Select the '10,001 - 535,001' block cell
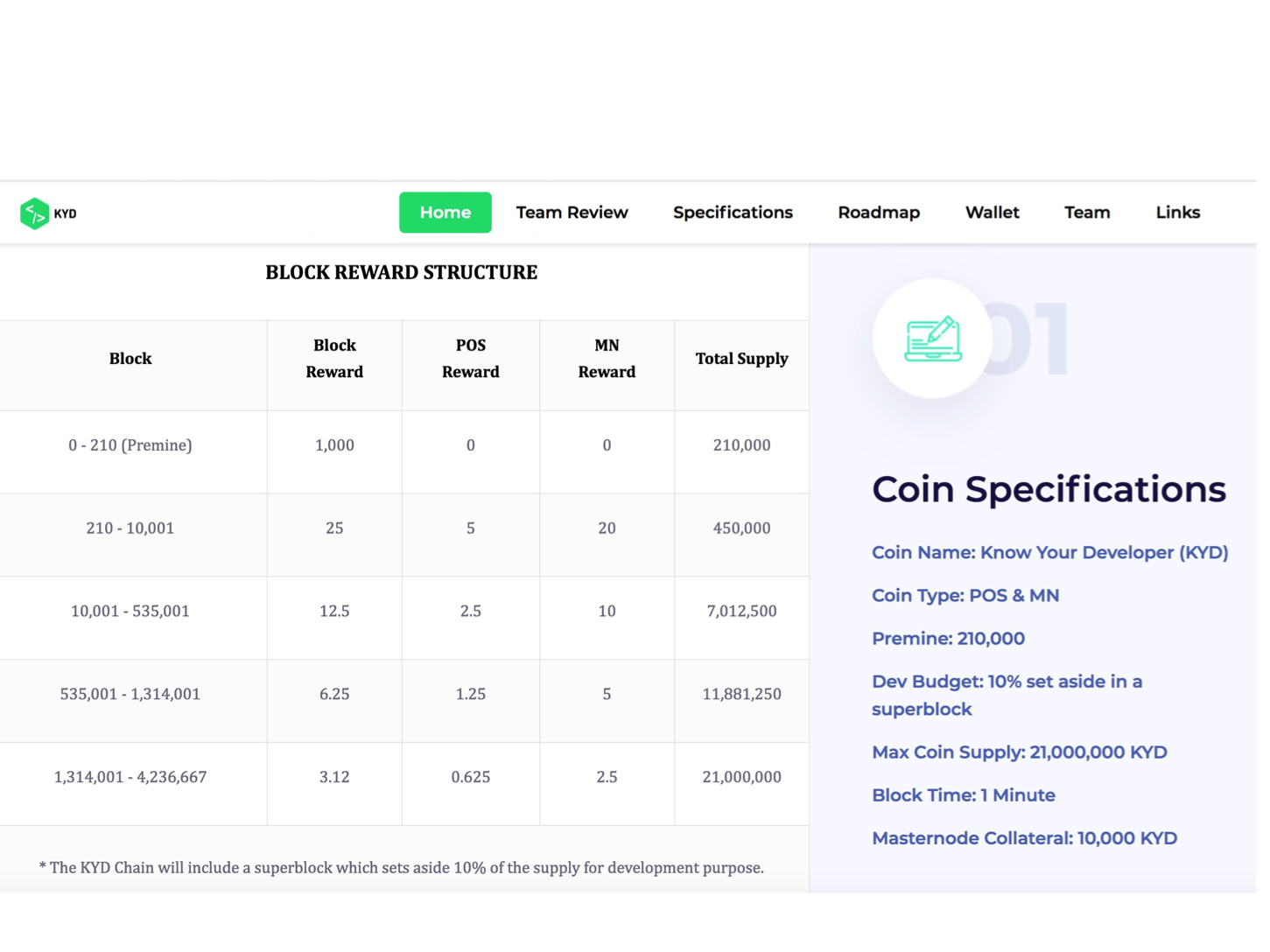The width and height of the screenshot is (1270, 952). pos(131,618)
